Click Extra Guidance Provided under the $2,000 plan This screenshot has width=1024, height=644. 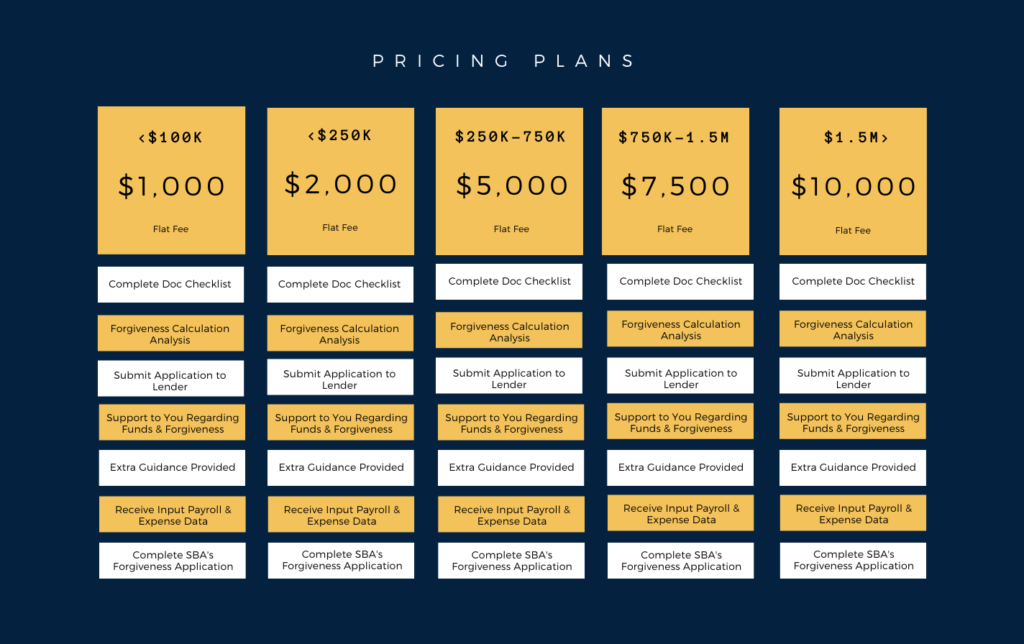point(340,468)
